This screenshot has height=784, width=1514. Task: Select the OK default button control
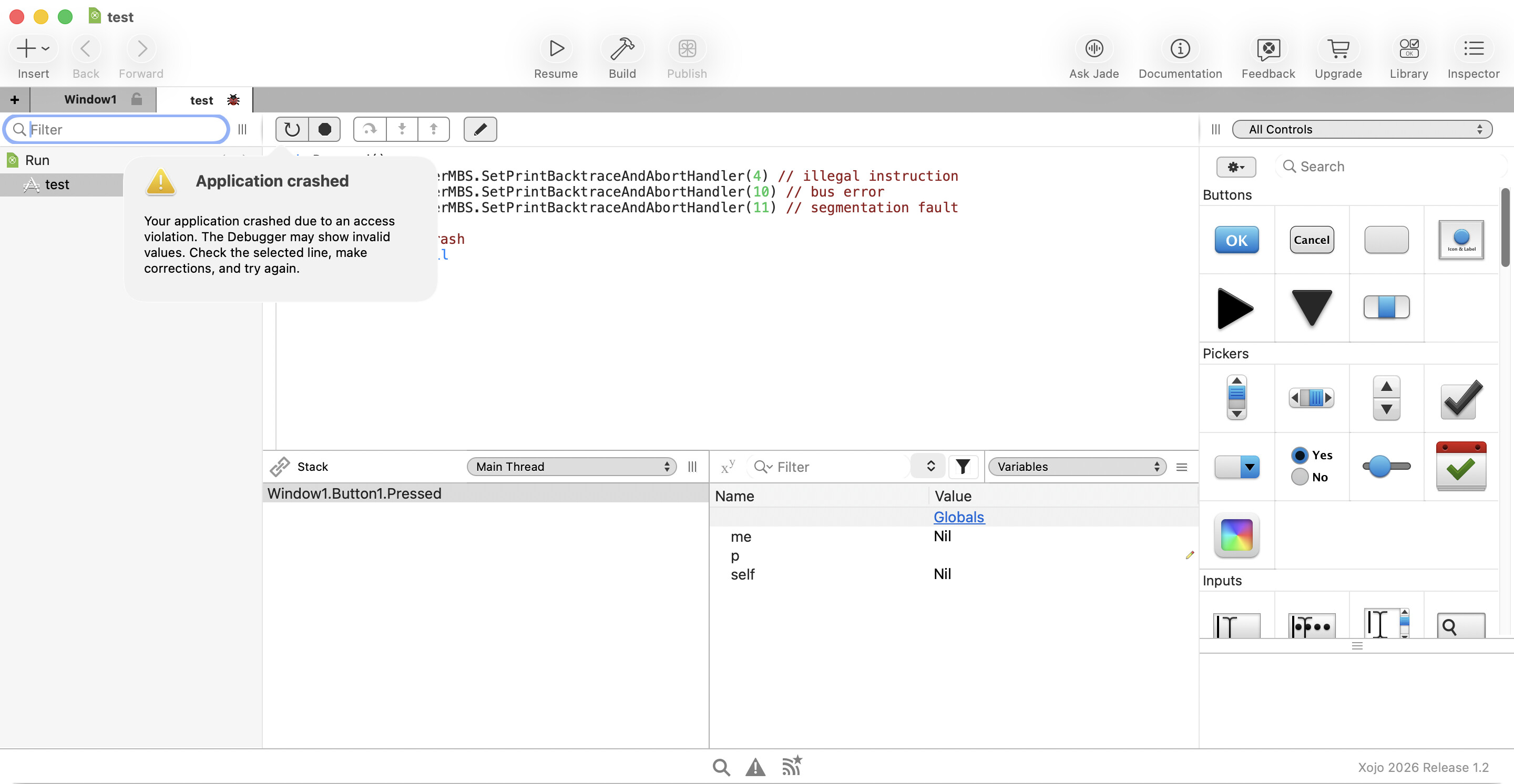pos(1236,240)
